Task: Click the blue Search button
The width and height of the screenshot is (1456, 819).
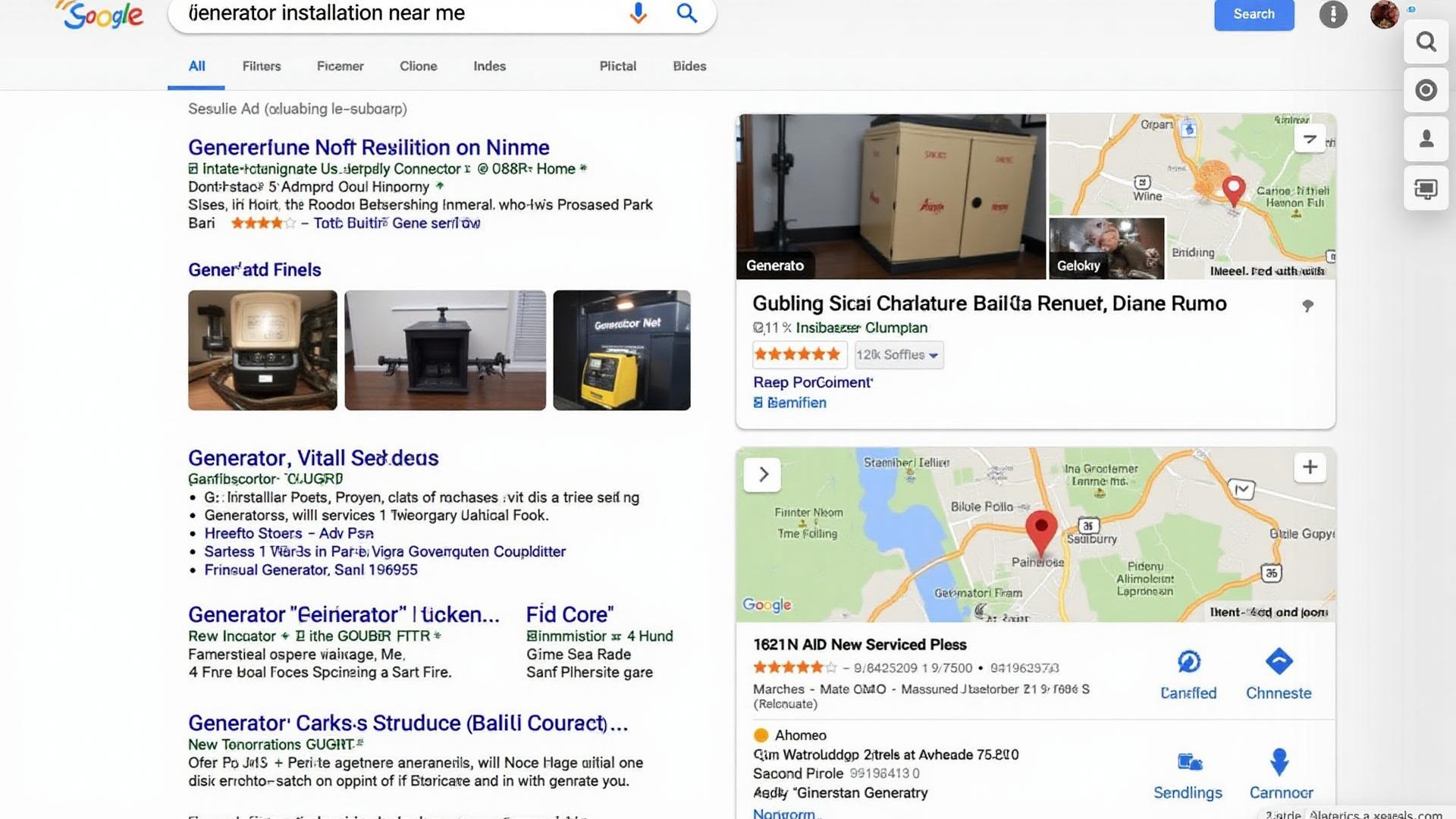Action: [x=1254, y=14]
